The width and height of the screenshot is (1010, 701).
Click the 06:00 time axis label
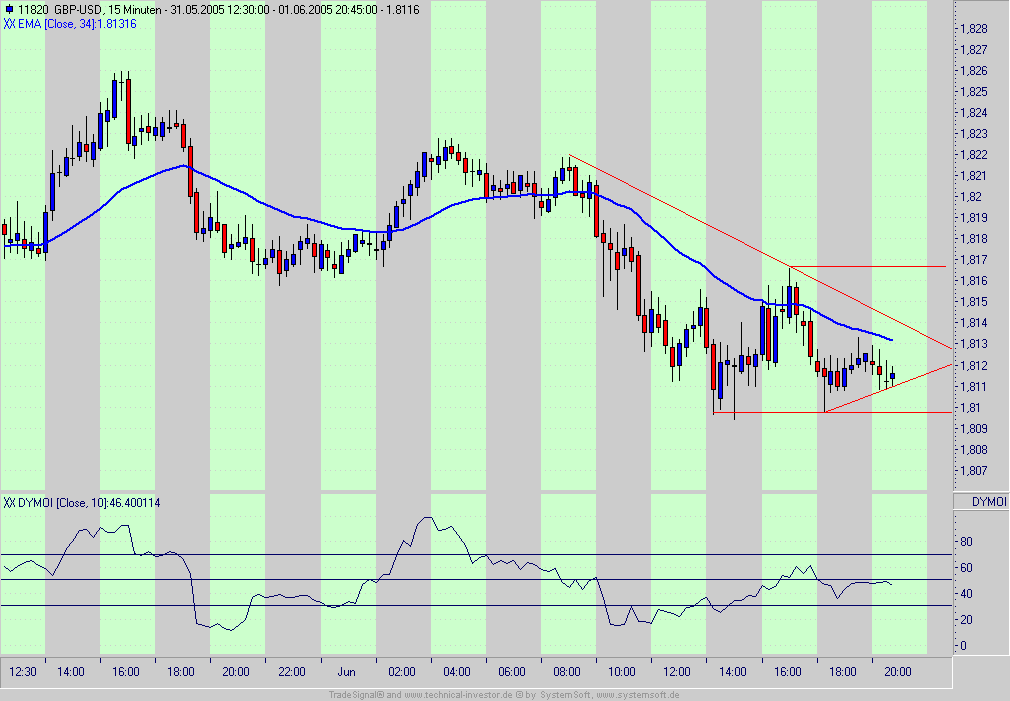512,672
